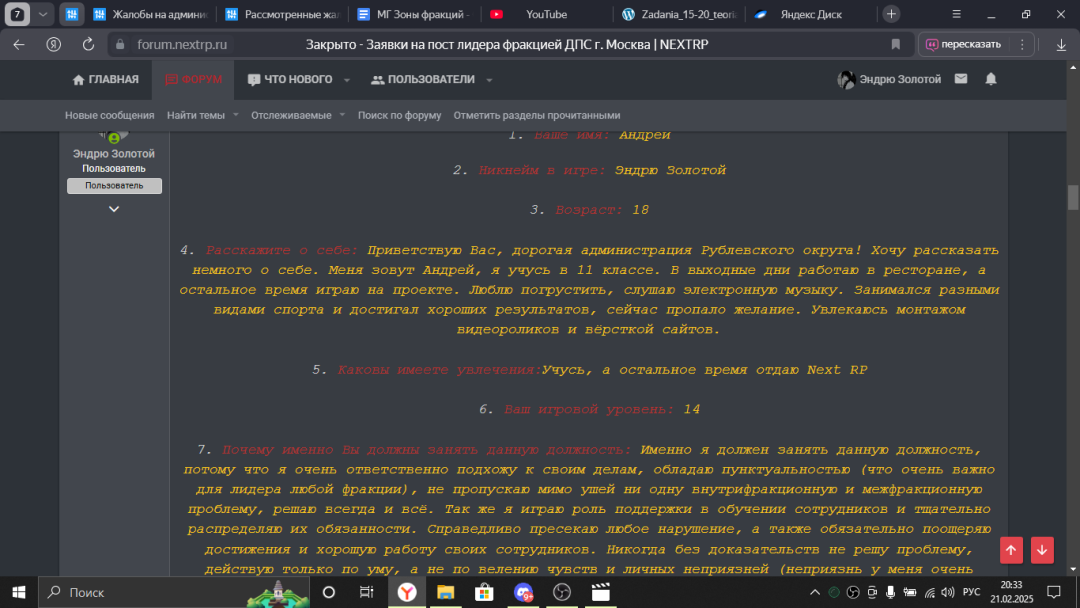Open the browser downloads arrow icon
Screen dimensions: 1080x608
tap(1060, 45)
